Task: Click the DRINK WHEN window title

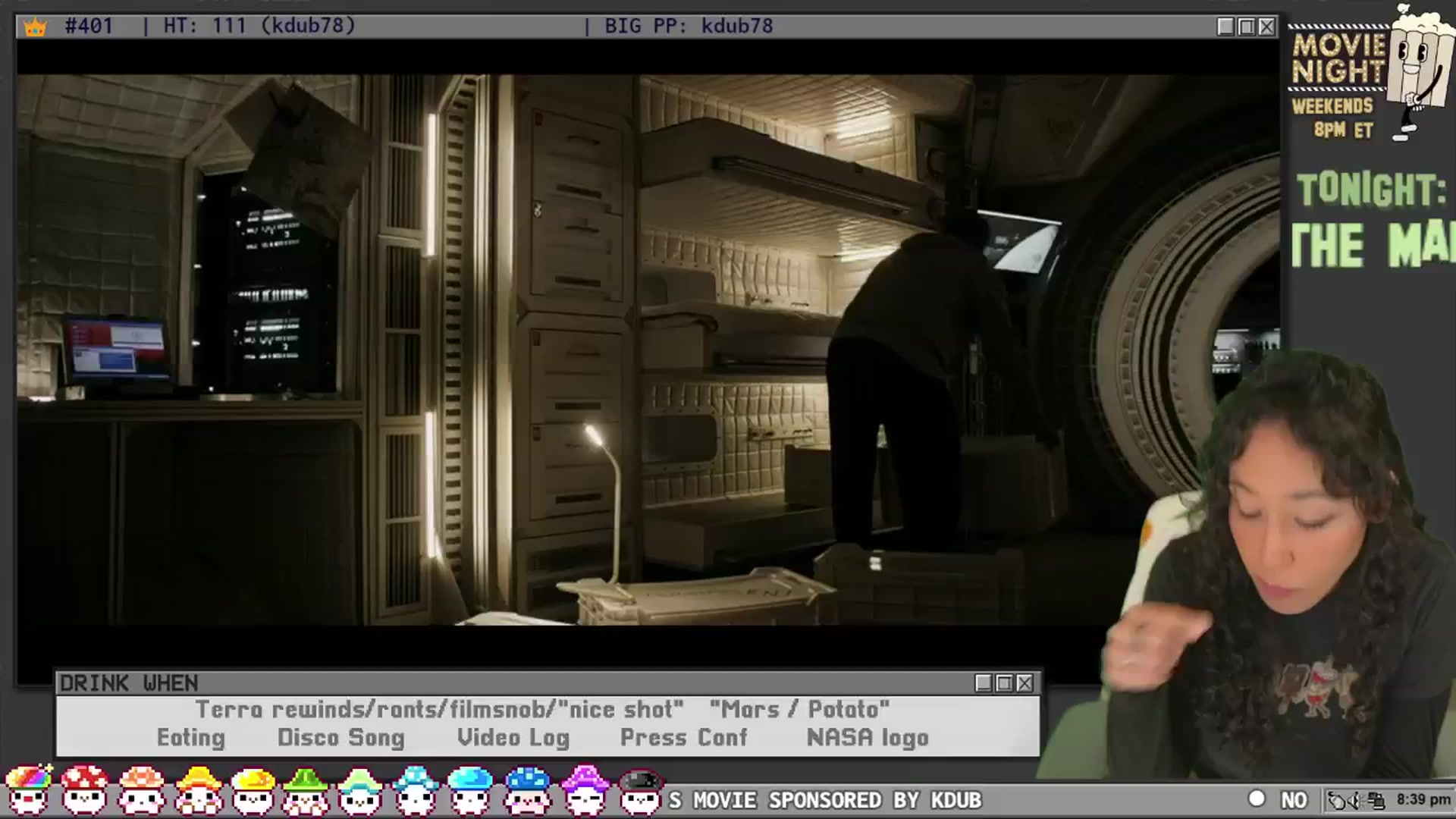Action: [129, 683]
